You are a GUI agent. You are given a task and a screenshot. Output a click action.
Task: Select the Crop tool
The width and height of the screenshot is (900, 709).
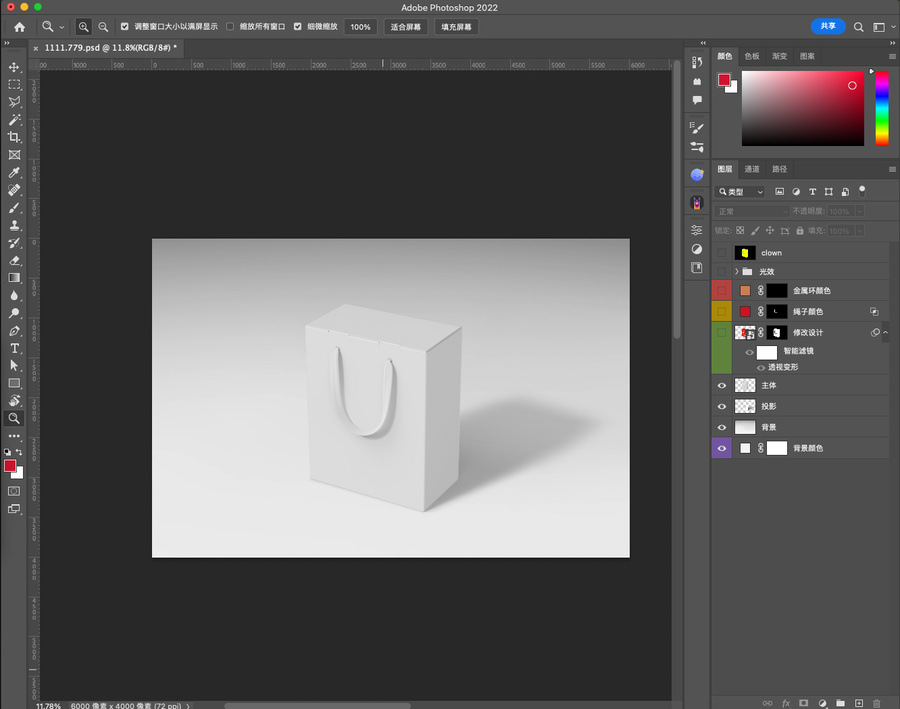[x=14, y=137]
